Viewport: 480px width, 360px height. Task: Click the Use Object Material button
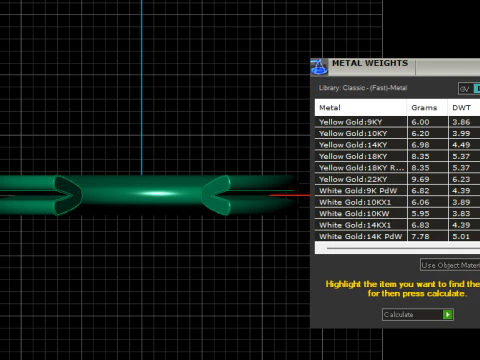click(x=450, y=265)
